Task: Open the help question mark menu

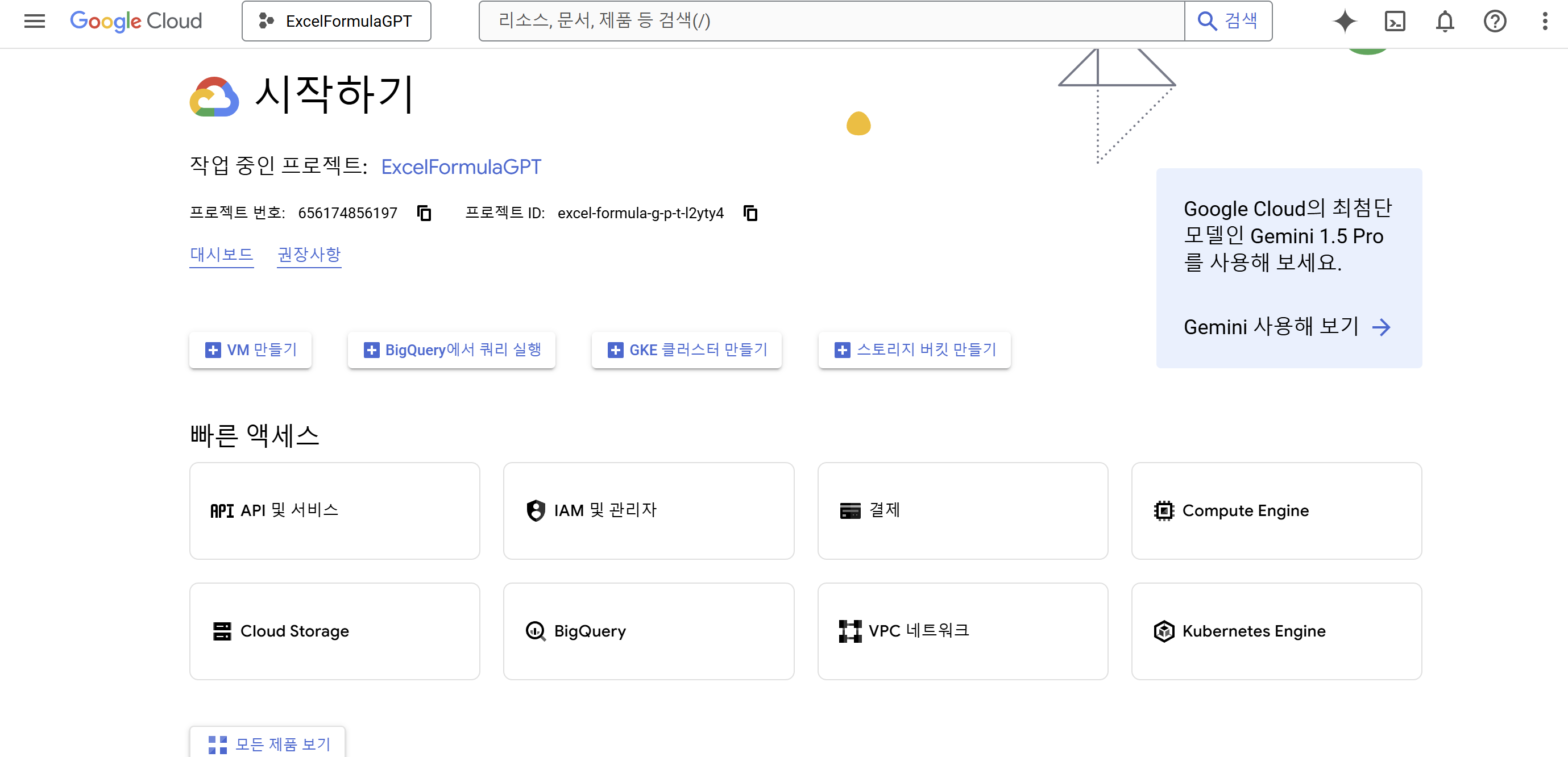Action: click(x=1494, y=20)
